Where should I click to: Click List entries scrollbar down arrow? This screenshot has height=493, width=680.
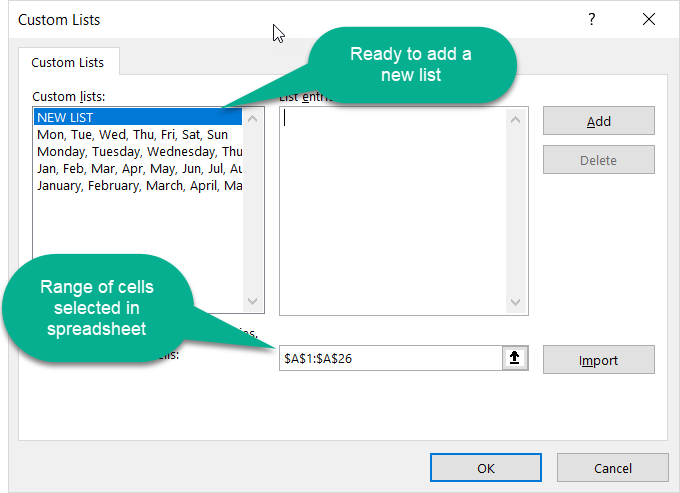515,302
